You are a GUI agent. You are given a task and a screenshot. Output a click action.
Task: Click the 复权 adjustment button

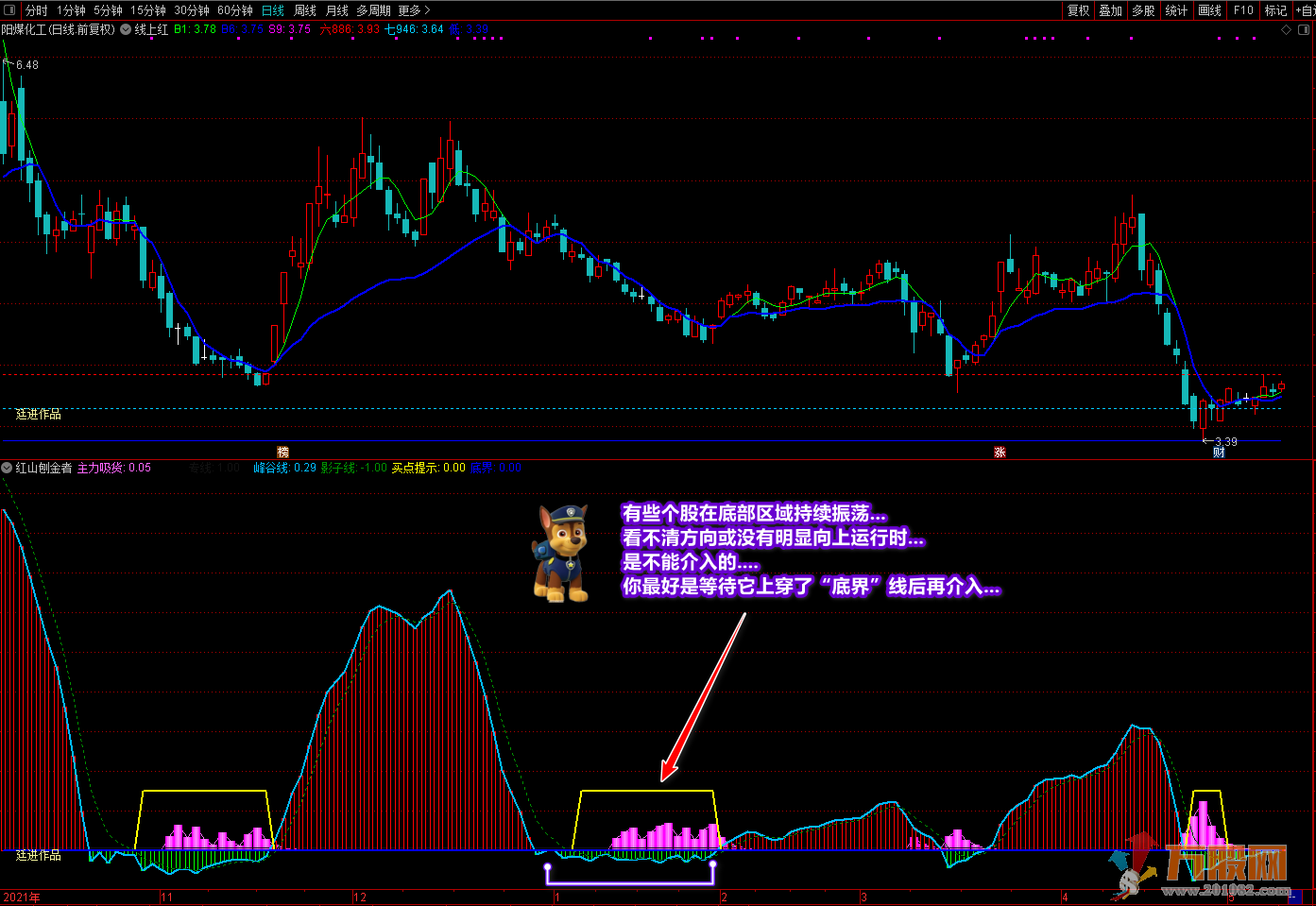point(1078,10)
